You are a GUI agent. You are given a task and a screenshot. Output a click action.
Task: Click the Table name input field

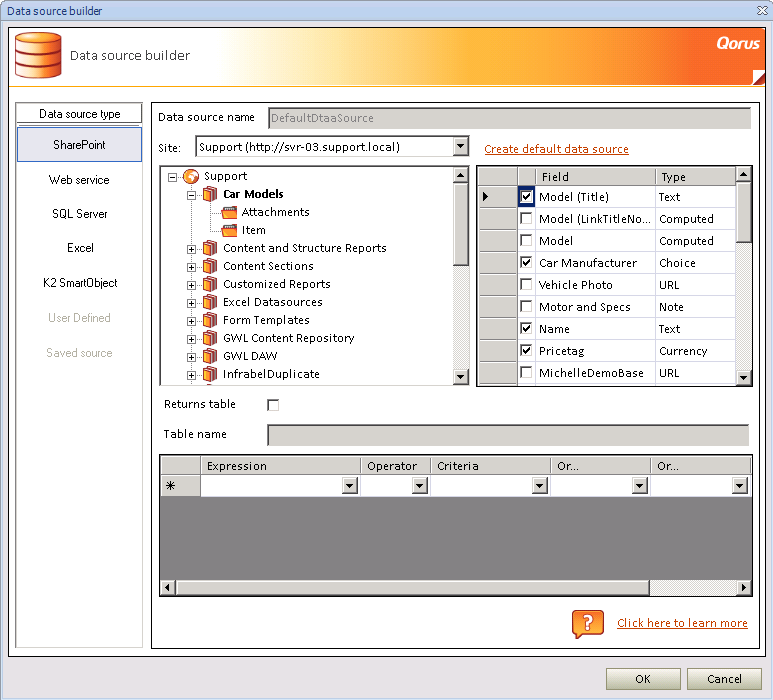(508, 435)
